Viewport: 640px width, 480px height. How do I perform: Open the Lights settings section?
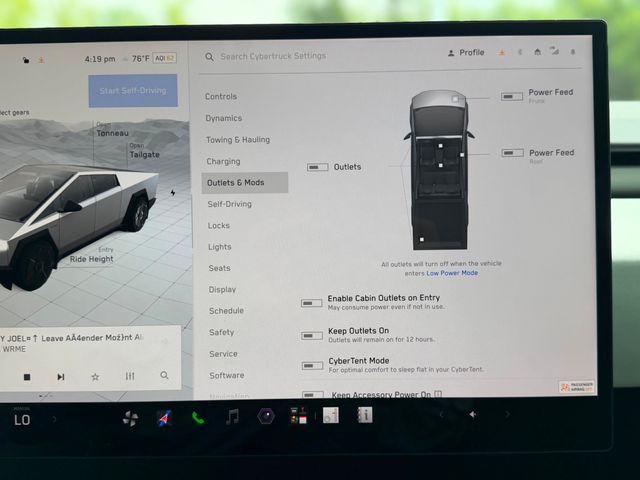point(220,247)
